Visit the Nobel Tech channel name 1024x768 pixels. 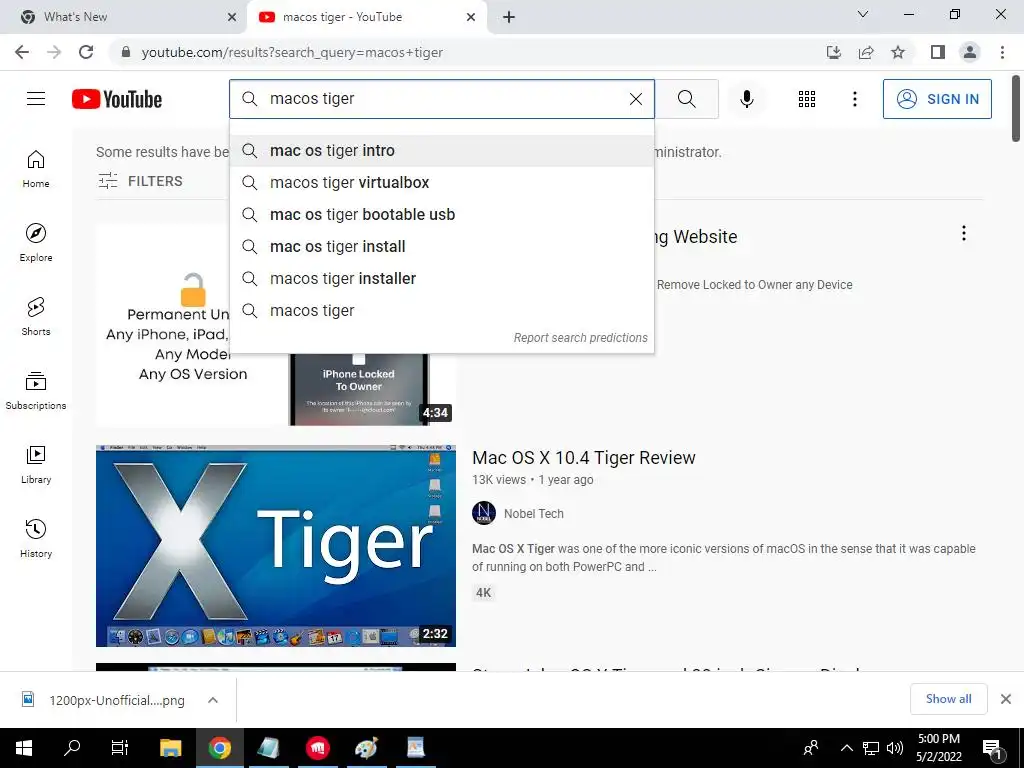coord(534,513)
